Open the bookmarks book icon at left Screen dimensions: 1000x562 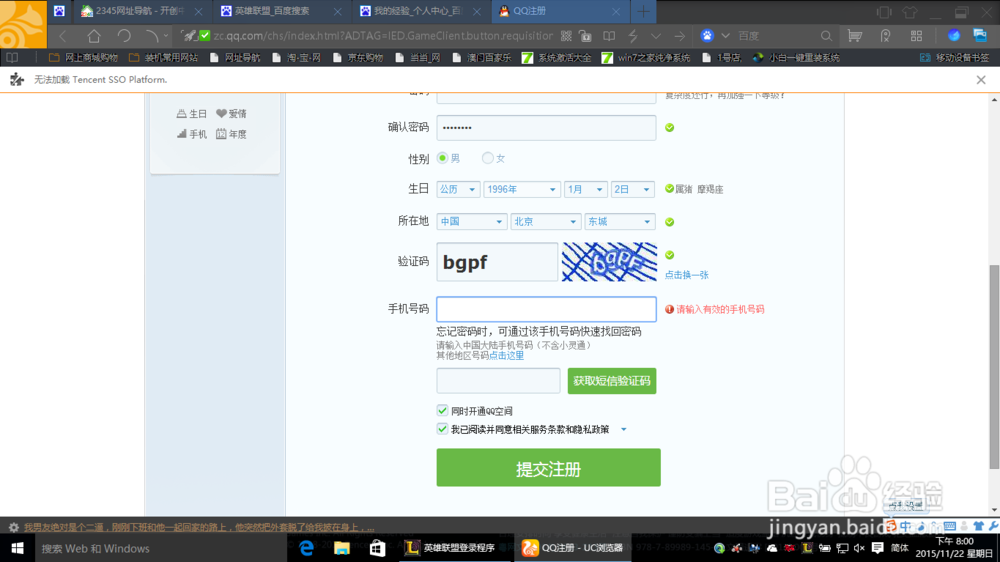[12, 57]
